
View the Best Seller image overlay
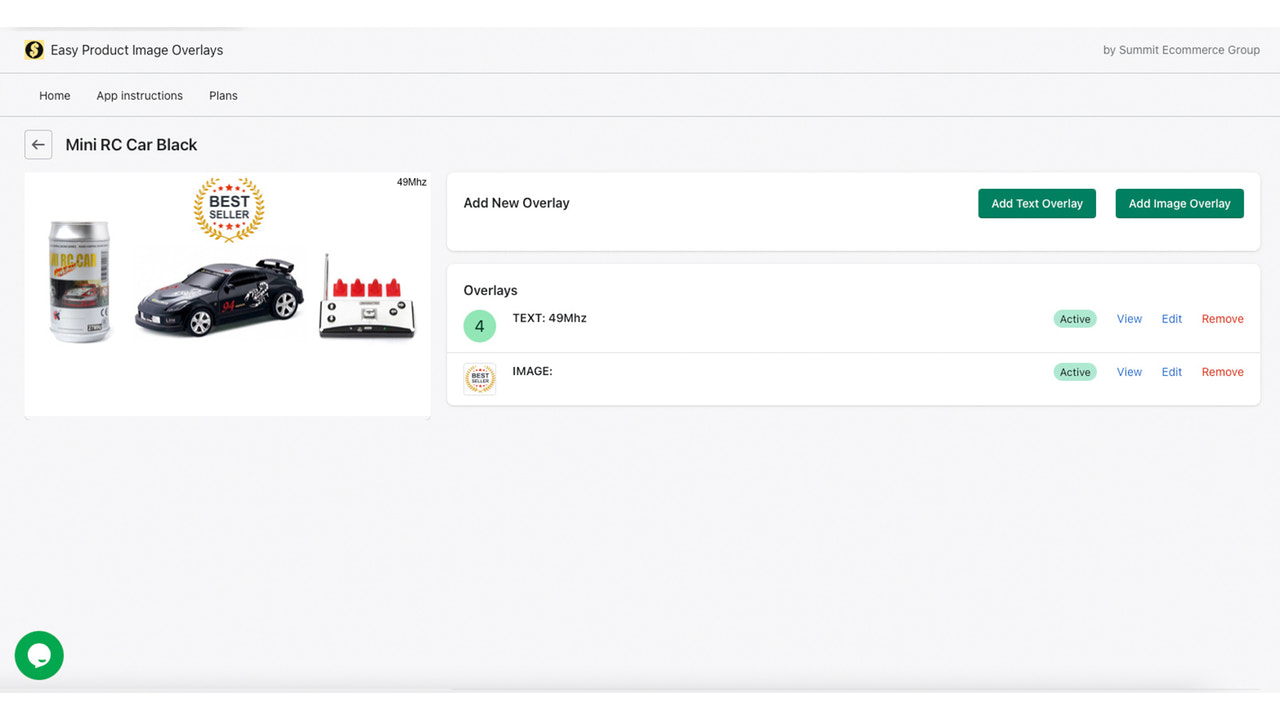click(x=1128, y=371)
